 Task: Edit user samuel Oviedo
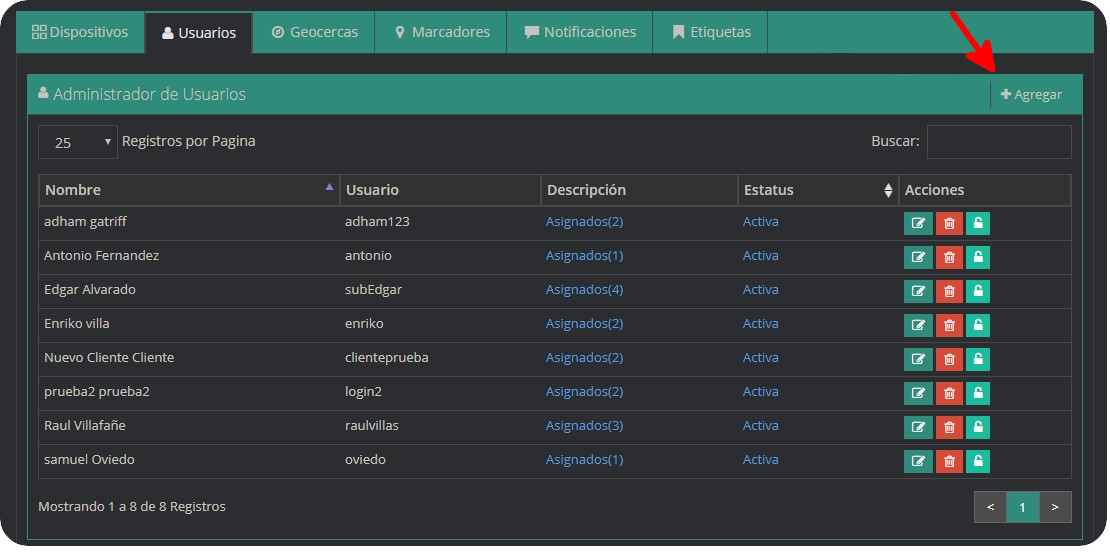point(918,461)
